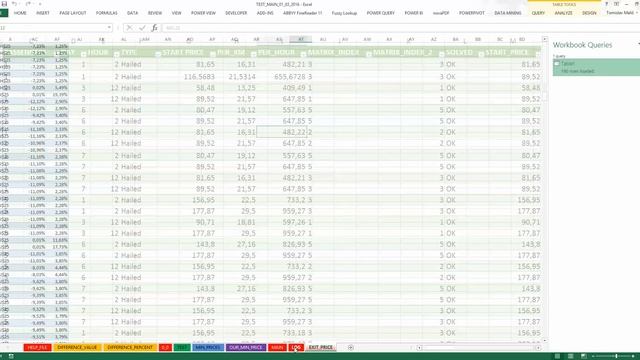Image resolution: width=640 pixels, height=360 pixels.
Task: Switch to the TEST sheet tab
Action: 182,347
